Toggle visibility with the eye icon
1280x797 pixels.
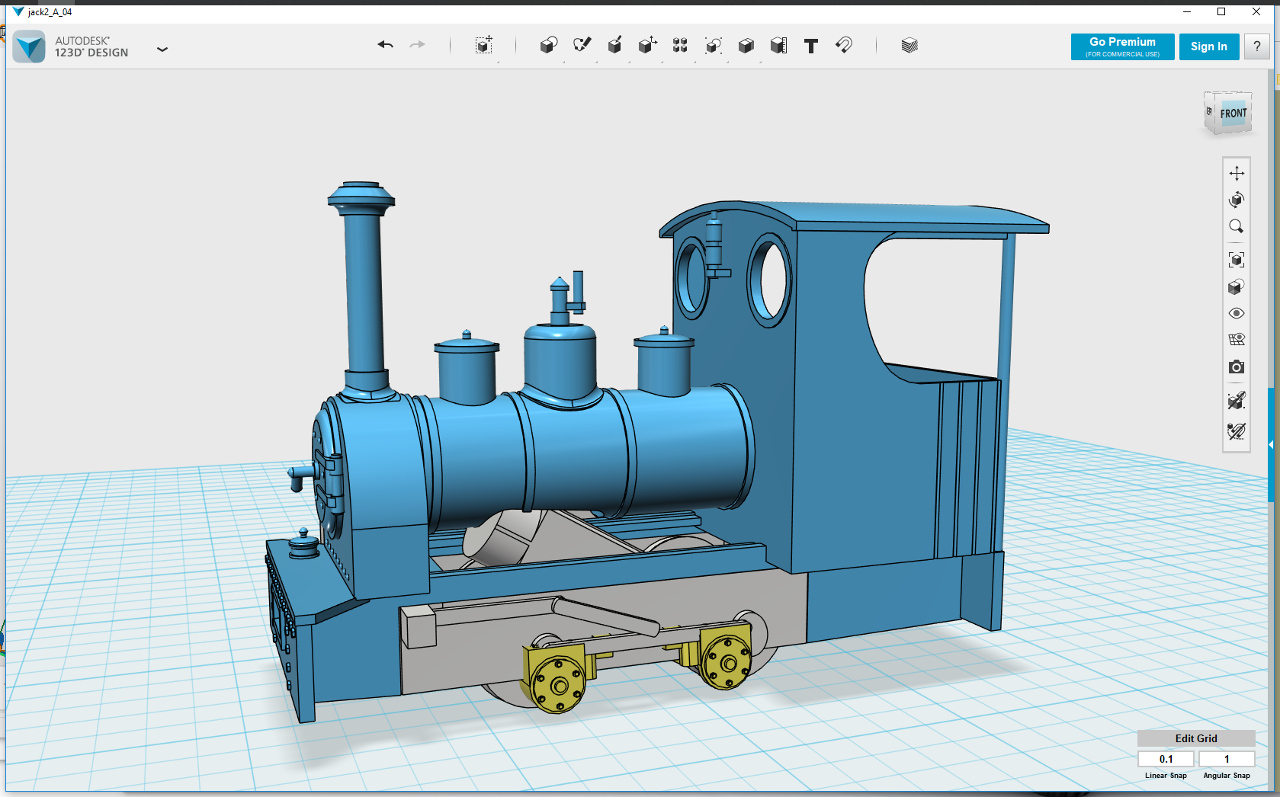point(1236,314)
